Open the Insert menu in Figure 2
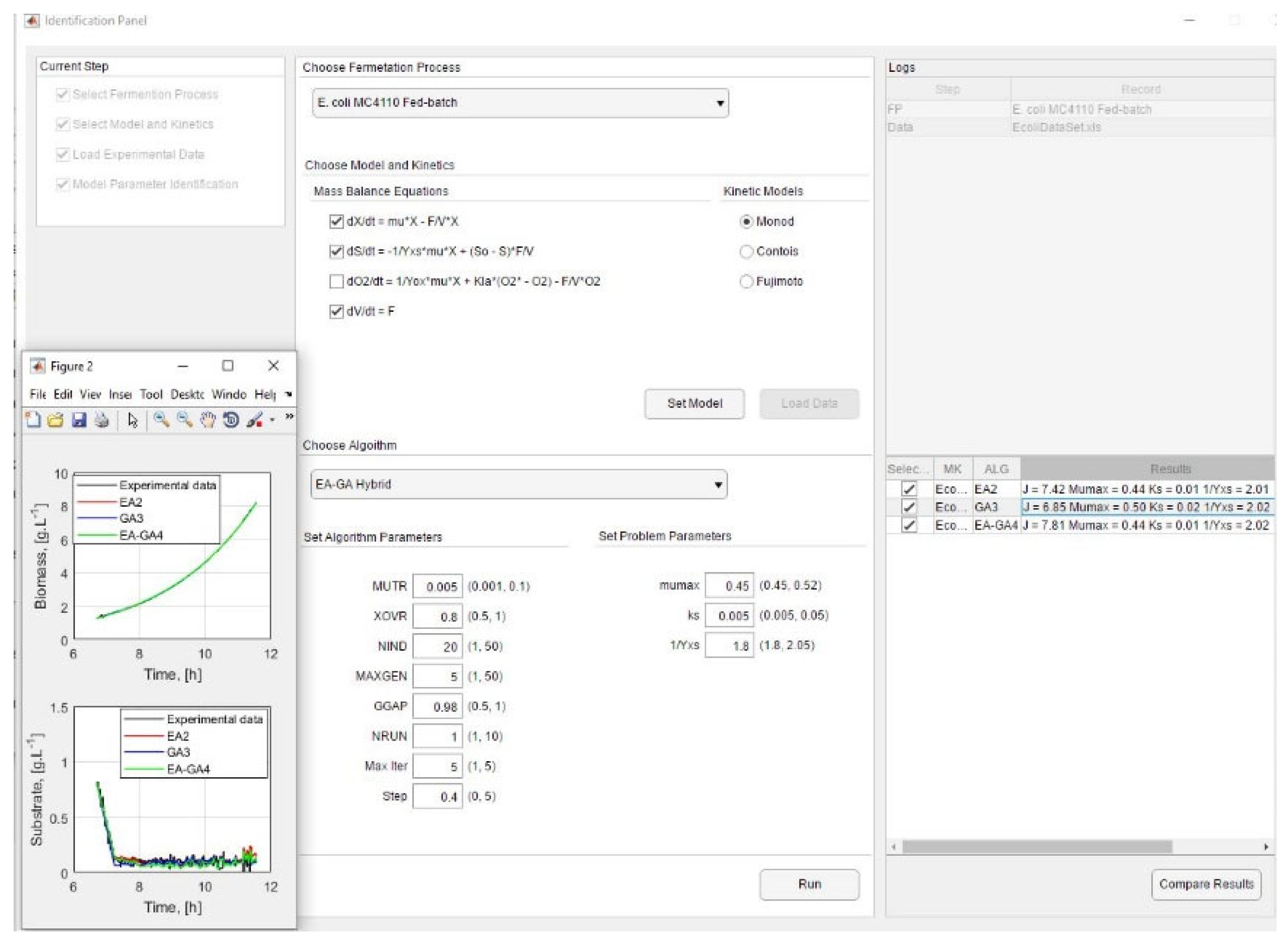1288x940 pixels. (120, 394)
